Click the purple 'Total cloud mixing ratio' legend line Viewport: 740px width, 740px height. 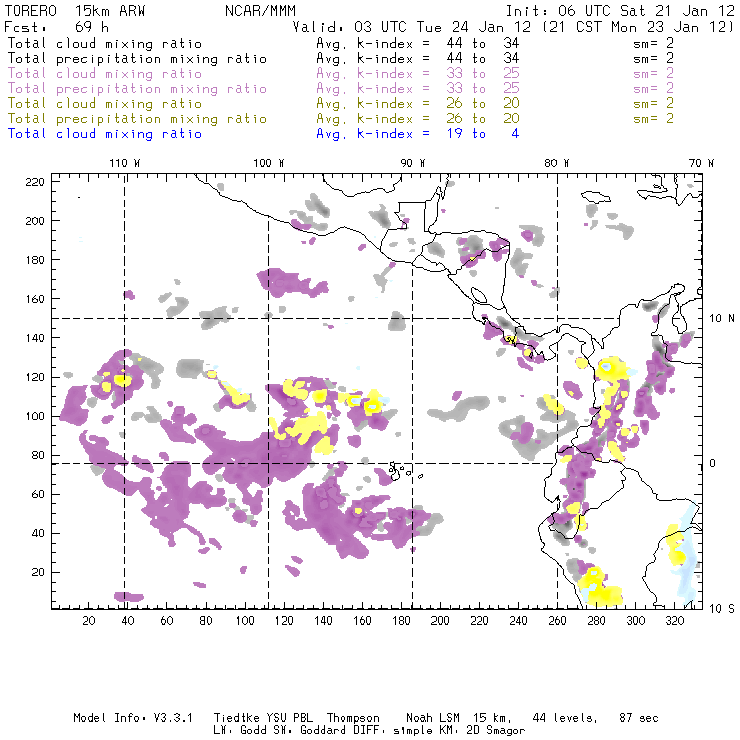click(105, 74)
